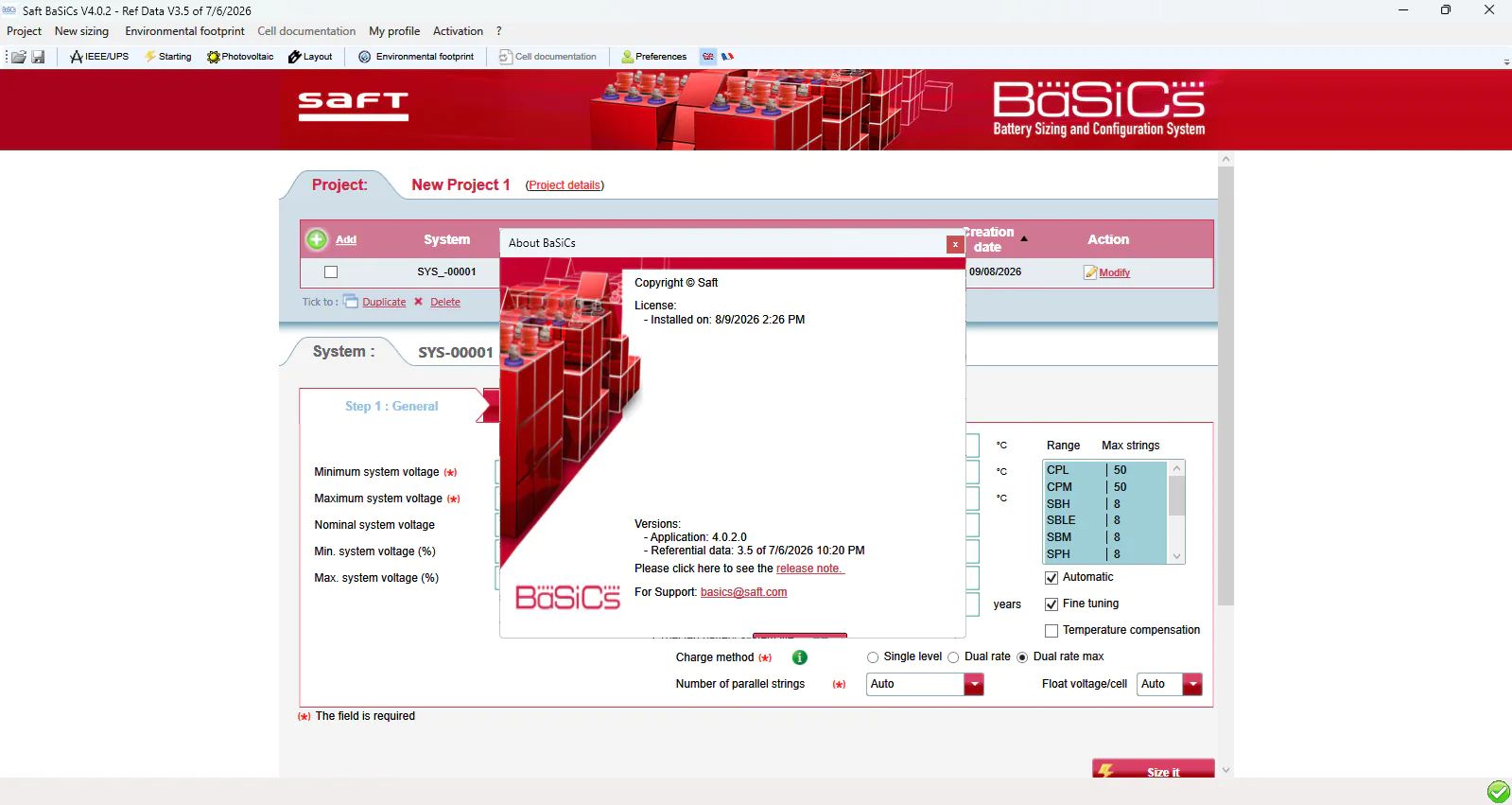This screenshot has width=1512, height=805.
Task: Click the green checkmark status icon
Action: 1499,792
